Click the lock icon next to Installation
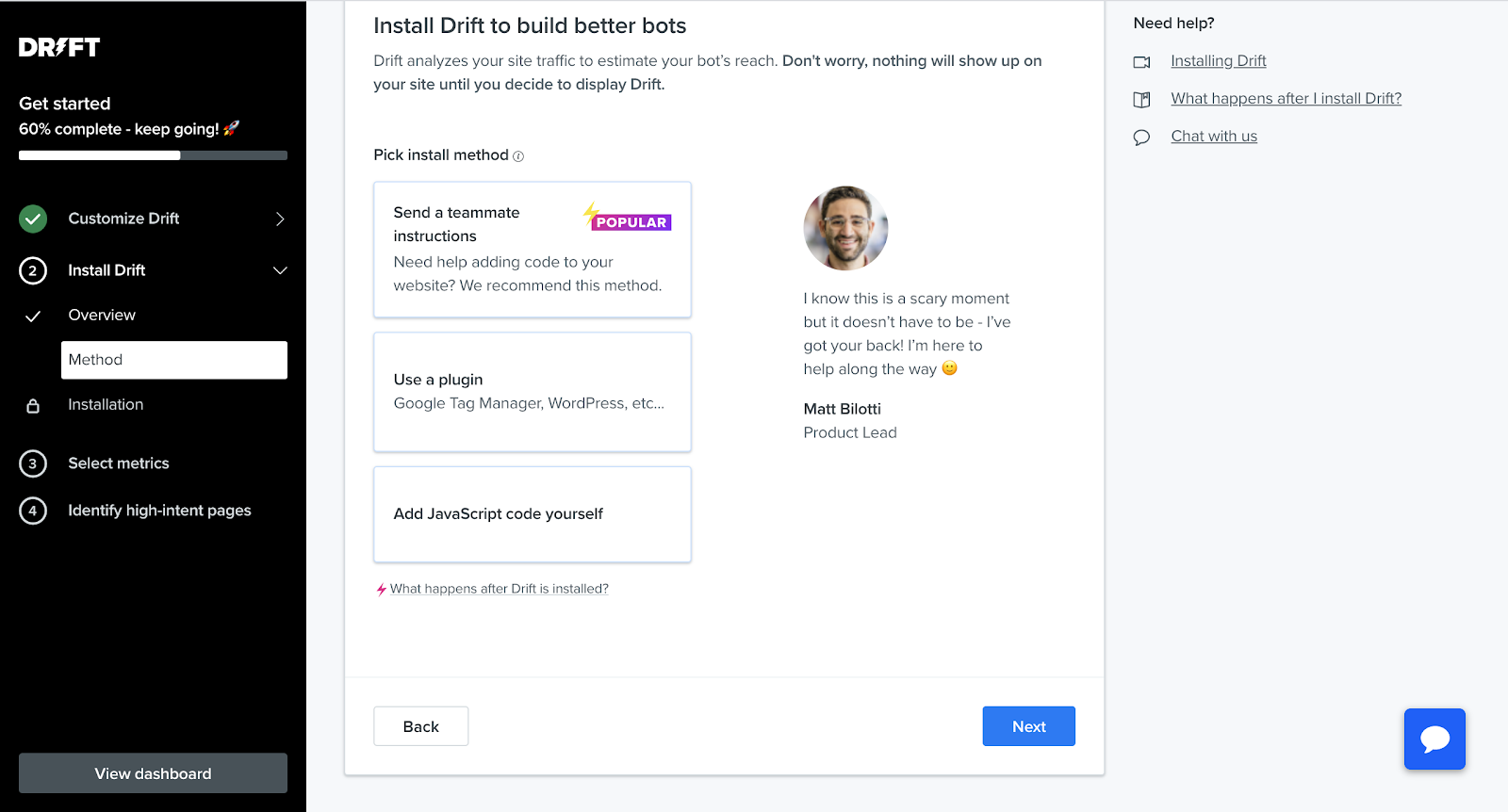The width and height of the screenshot is (1508, 812). [33, 406]
